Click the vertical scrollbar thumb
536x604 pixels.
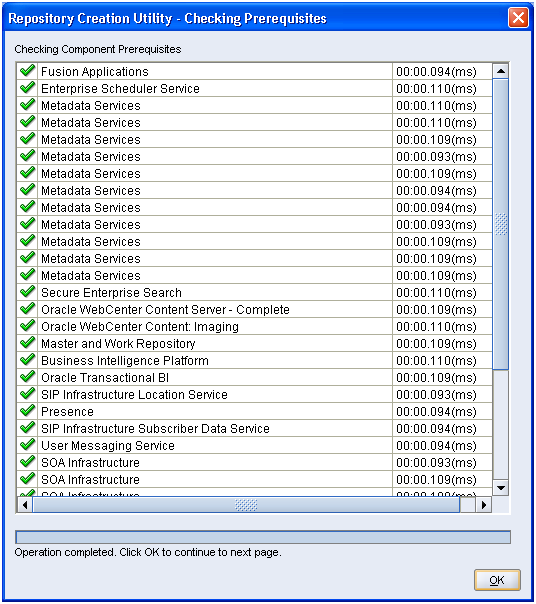(x=501, y=224)
